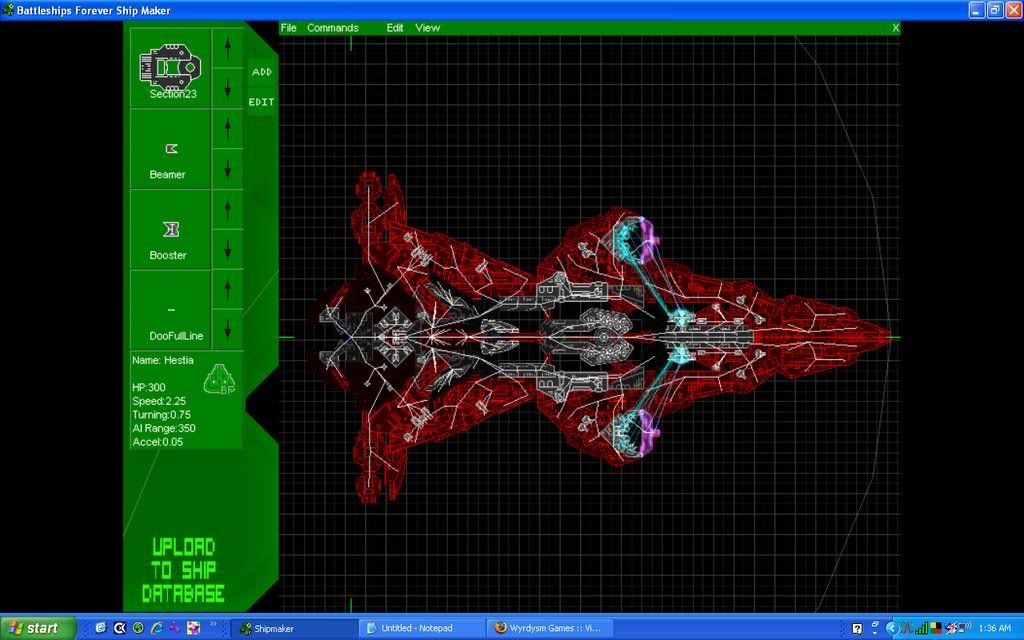The width and height of the screenshot is (1024, 640).
Task: Click the first quick launch icon
Action: click(x=101, y=628)
